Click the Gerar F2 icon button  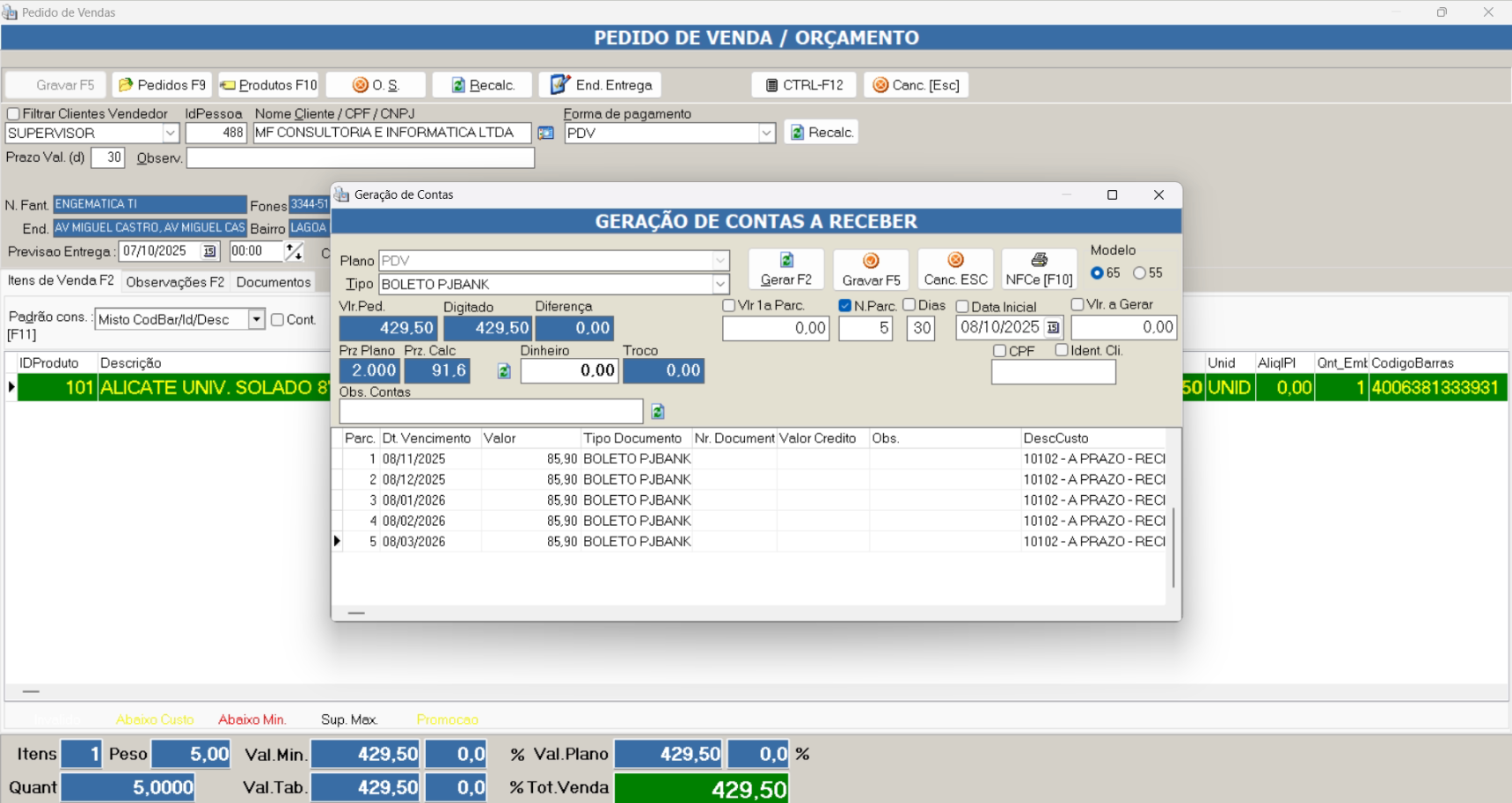tap(786, 261)
